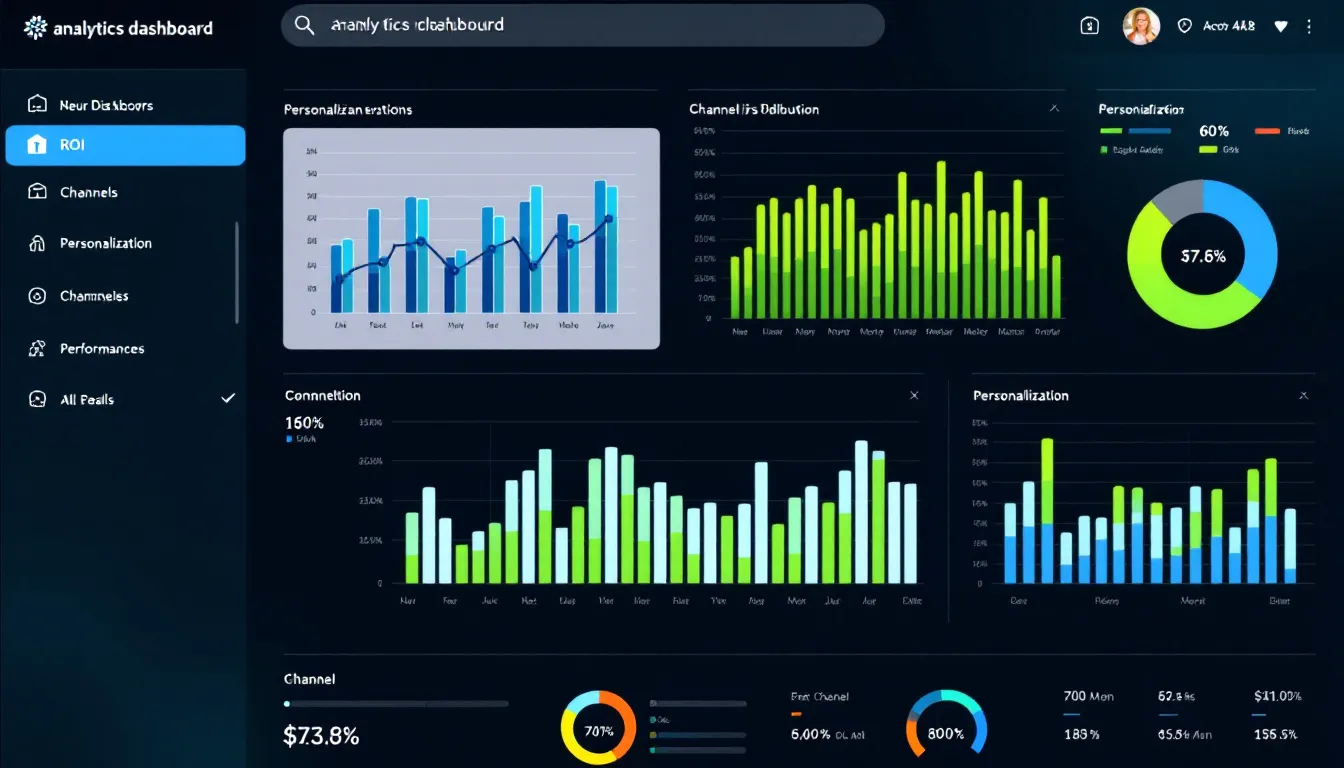Click the analytics dashboard logo icon
Image resolution: width=1344 pixels, height=768 pixels.
tap(35, 28)
